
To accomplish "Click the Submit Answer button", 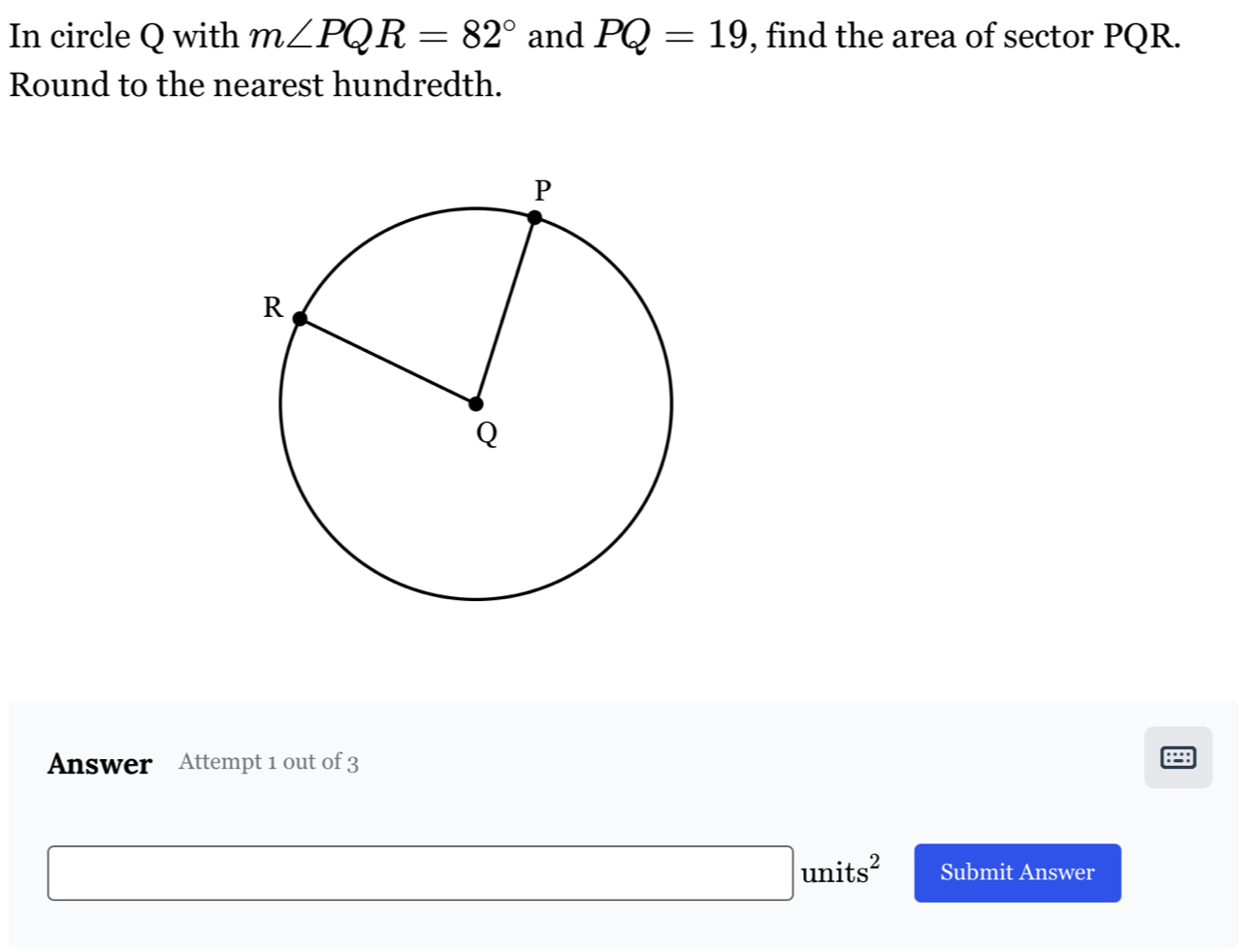I will pos(1016,872).
